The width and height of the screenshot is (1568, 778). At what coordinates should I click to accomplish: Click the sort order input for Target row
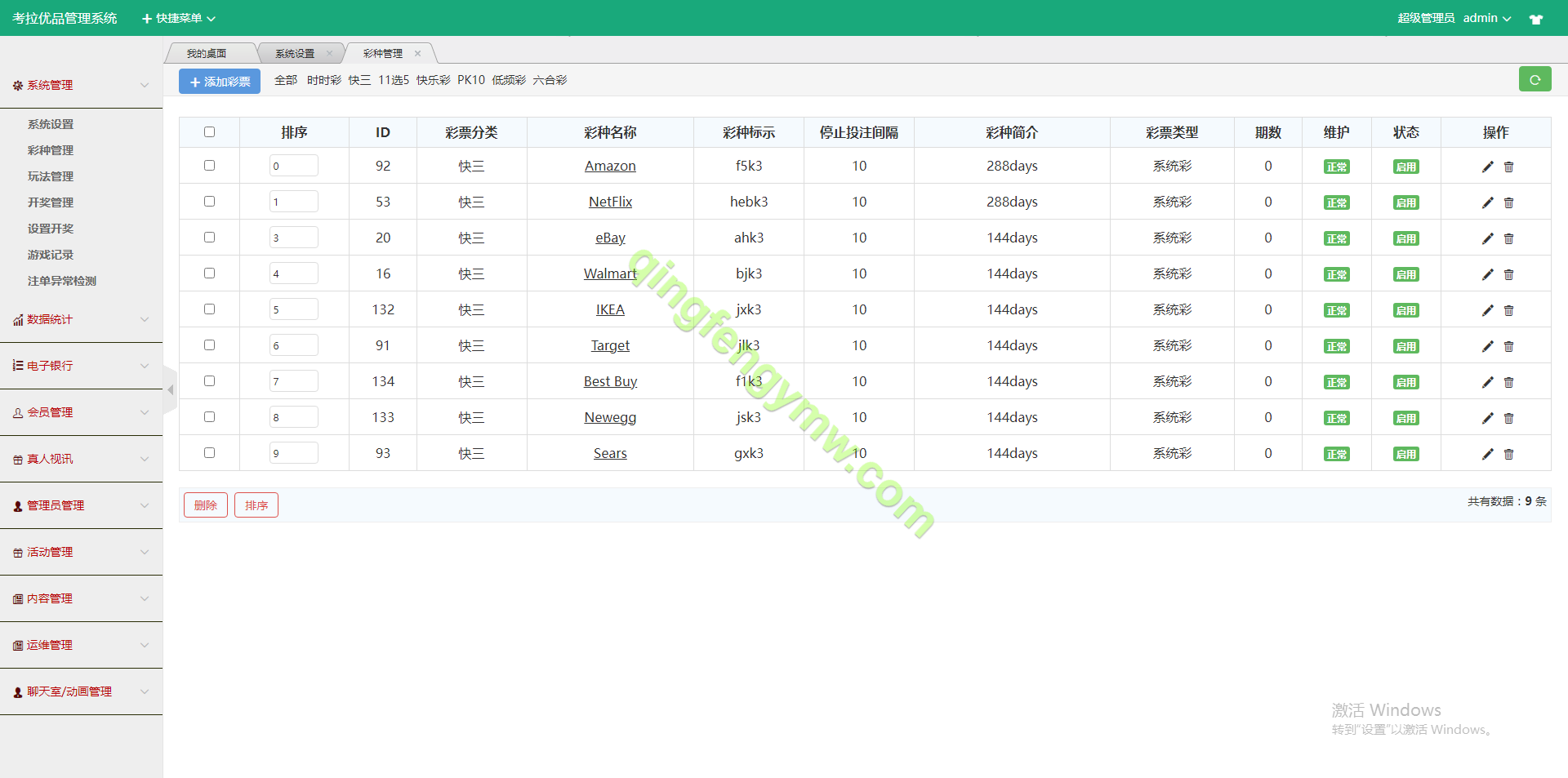293,345
